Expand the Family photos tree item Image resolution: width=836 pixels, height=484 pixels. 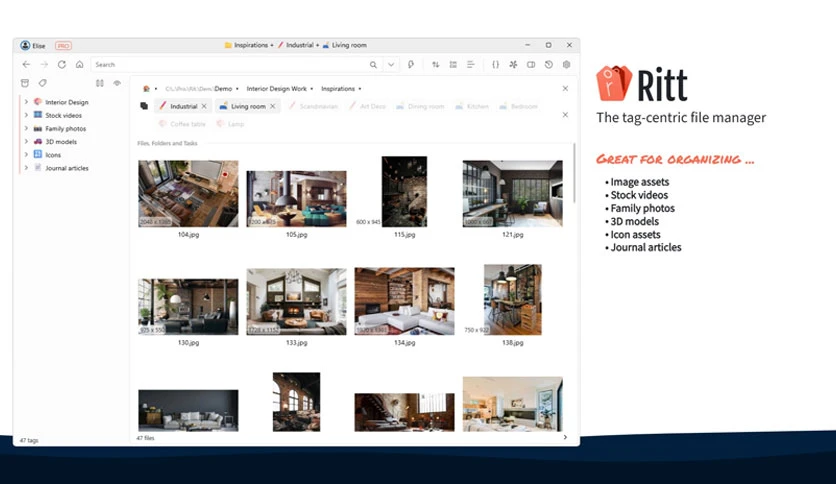click(26, 128)
